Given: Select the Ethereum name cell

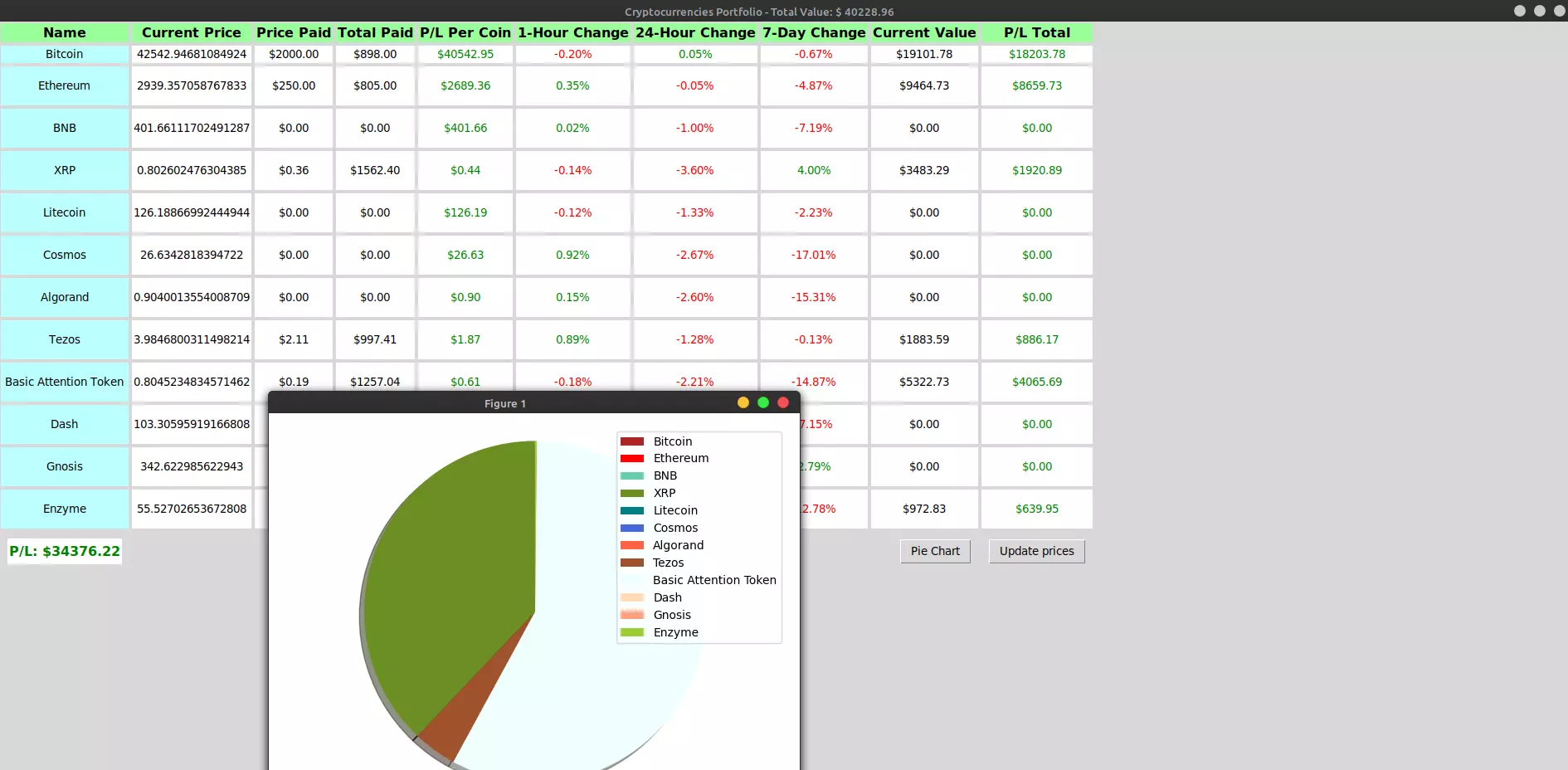Looking at the screenshot, I should coord(65,85).
